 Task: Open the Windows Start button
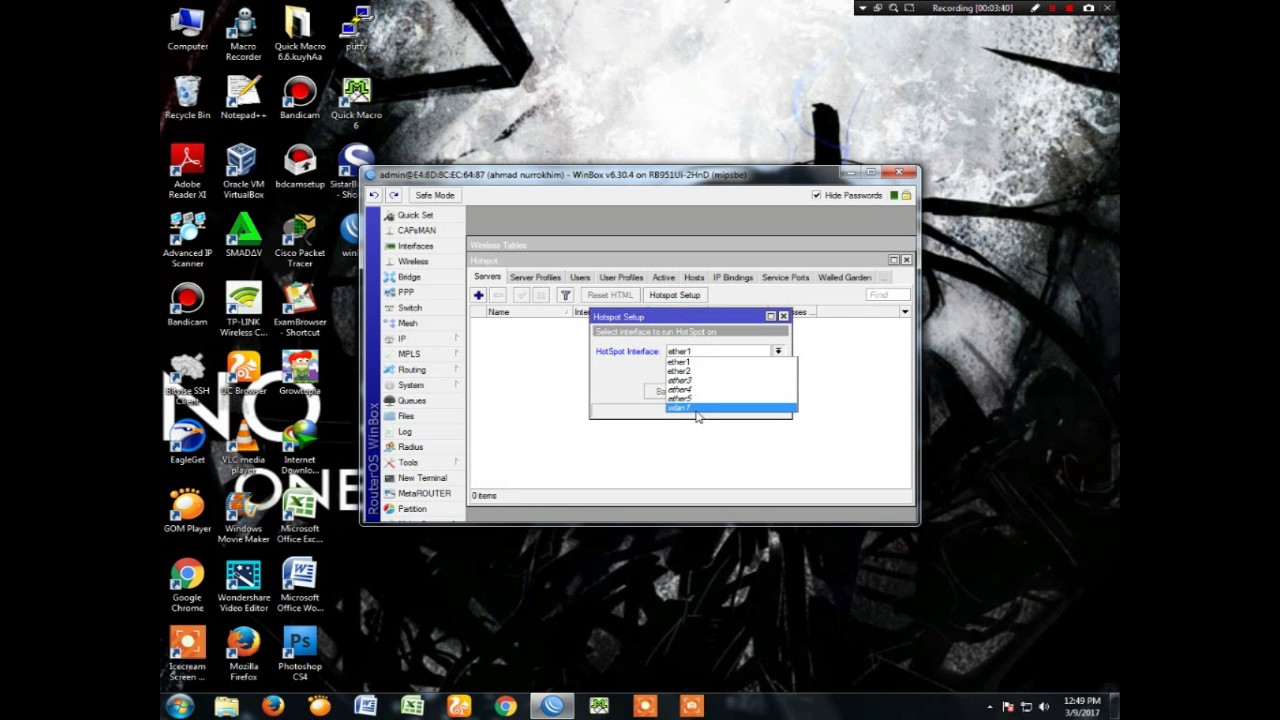[x=180, y=706]
